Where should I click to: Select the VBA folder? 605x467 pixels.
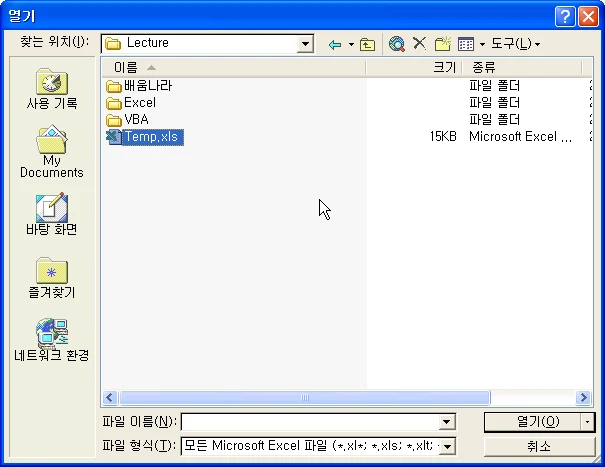(127, 120)
